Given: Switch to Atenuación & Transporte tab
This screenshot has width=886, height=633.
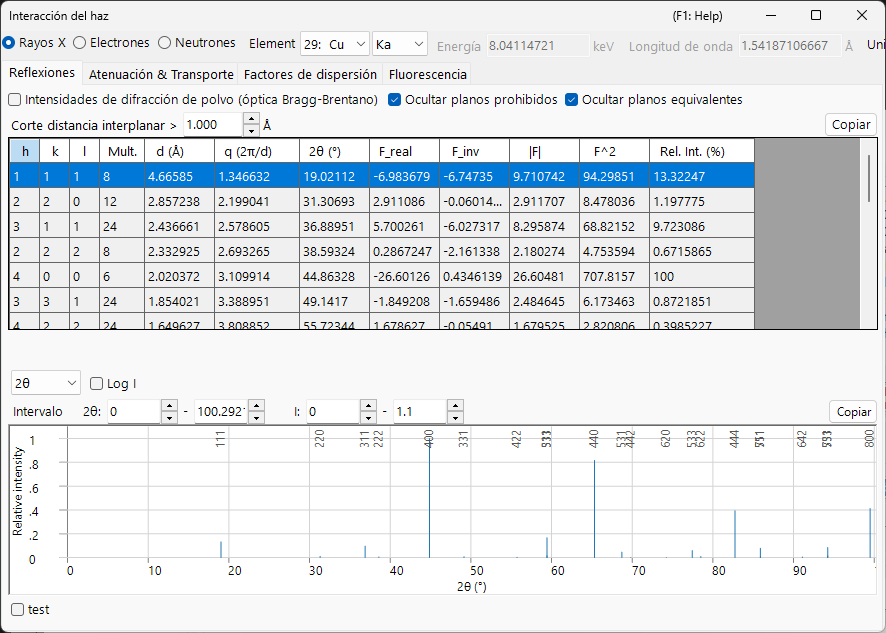Looking at the screenshot, I should [161, 74].
